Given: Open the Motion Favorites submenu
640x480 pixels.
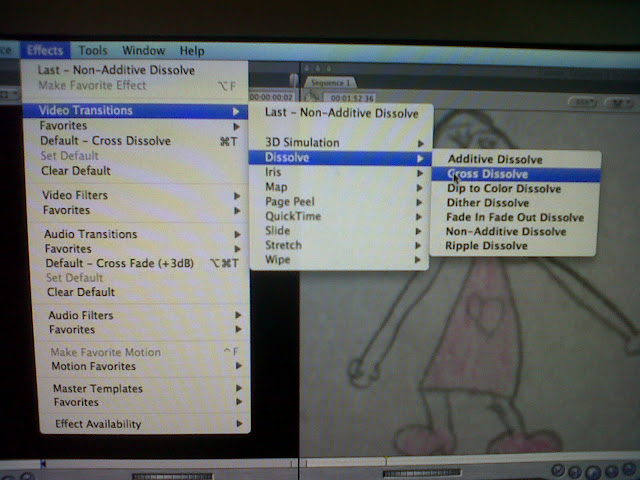Looking at the screenshot, I should click(144, 367).
